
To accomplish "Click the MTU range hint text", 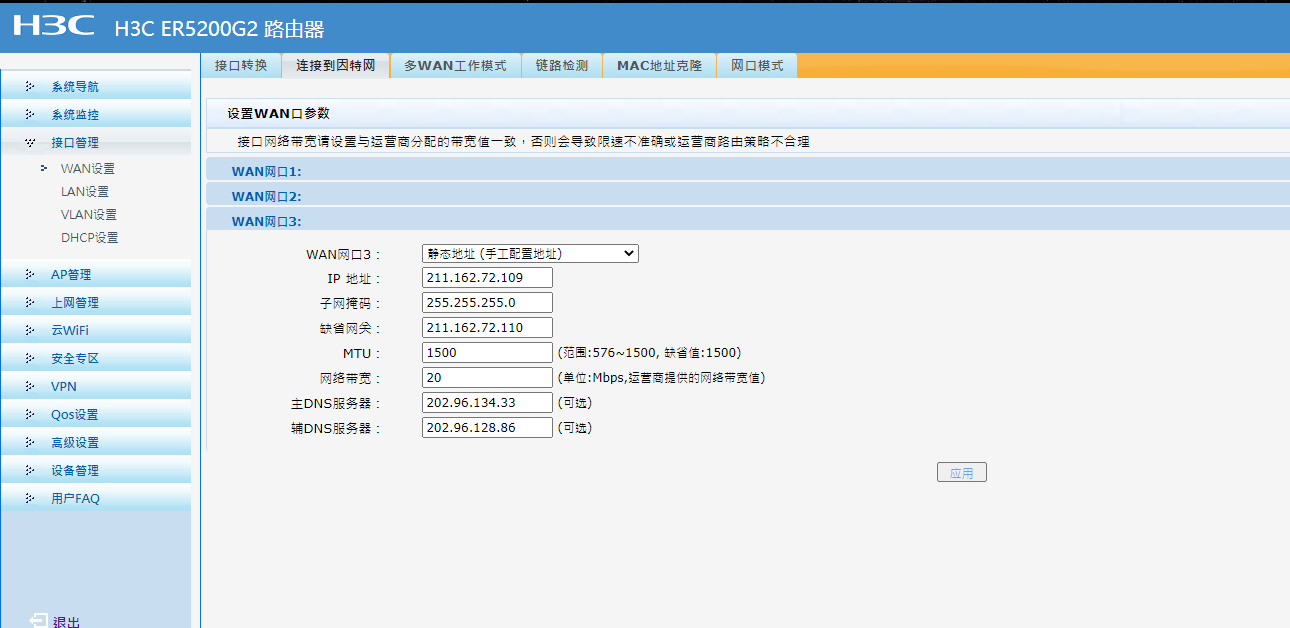I will [649, 353].
